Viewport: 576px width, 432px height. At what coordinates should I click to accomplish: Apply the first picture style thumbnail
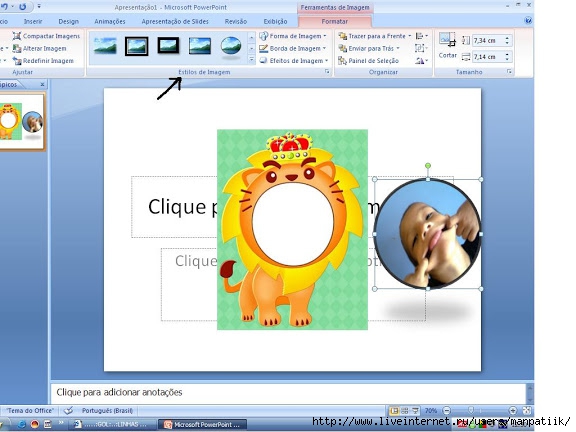coord(105,46)
